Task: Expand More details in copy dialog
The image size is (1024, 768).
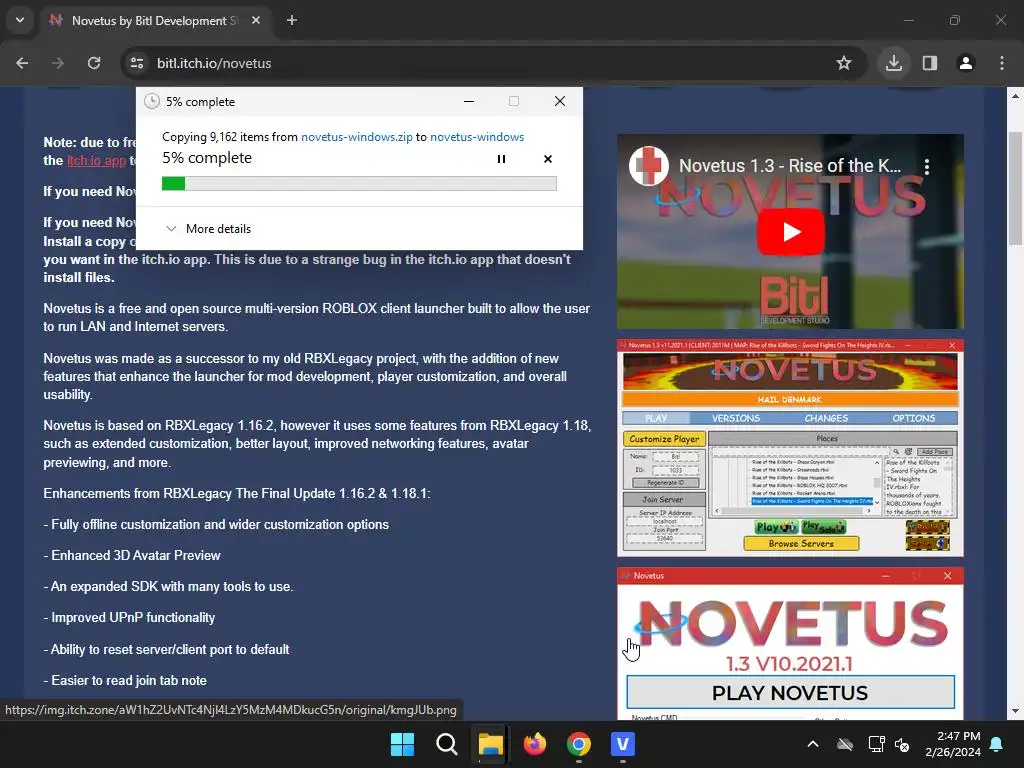Action: pyautogui.click(x=208, y=229)
